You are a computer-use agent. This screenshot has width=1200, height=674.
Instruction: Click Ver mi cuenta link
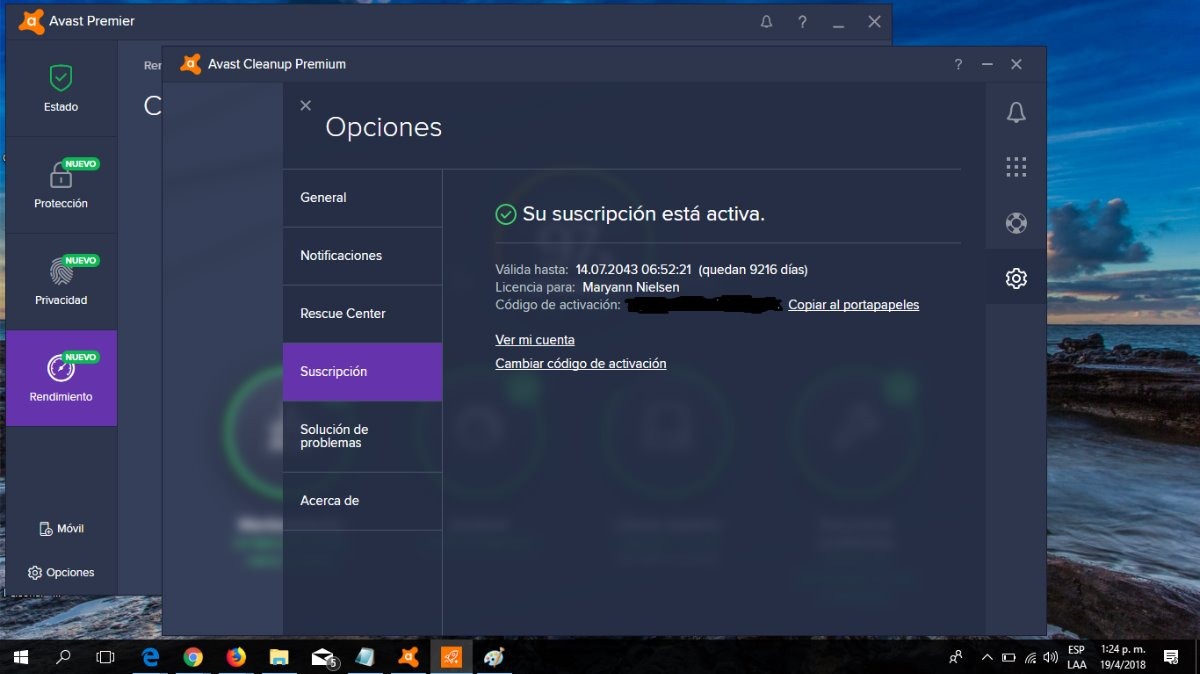click(535, 340)
